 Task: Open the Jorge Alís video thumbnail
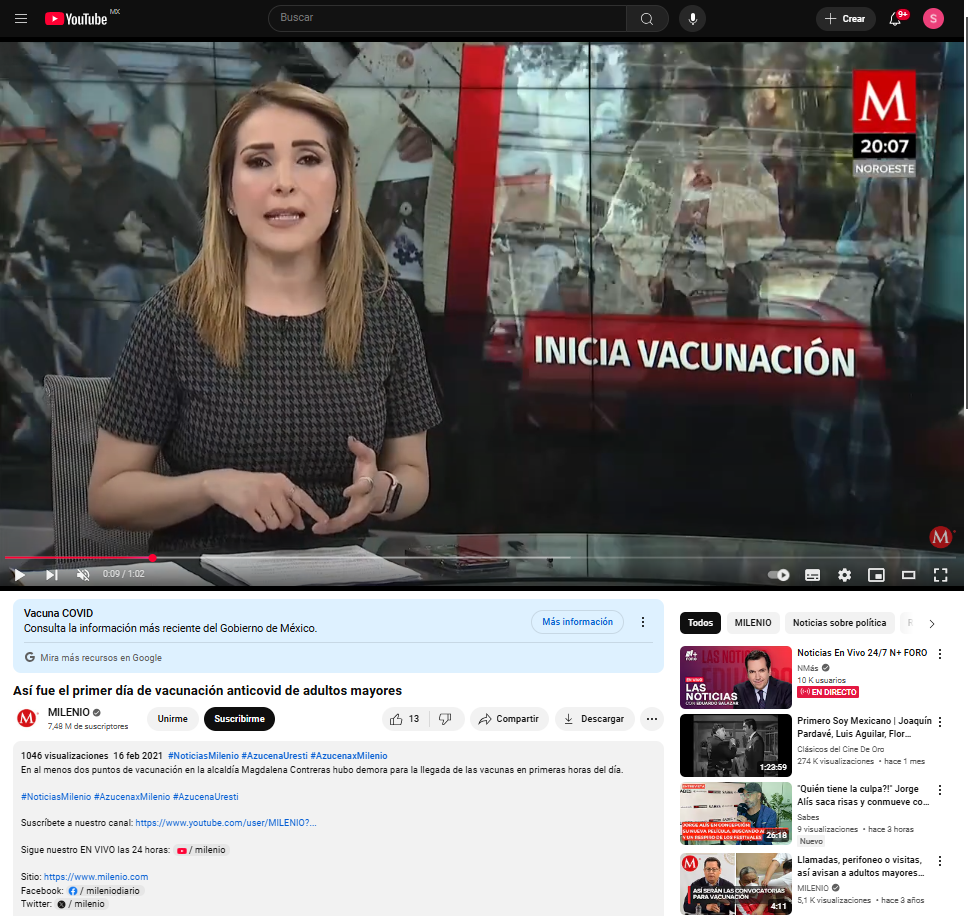tap(736, 813)
